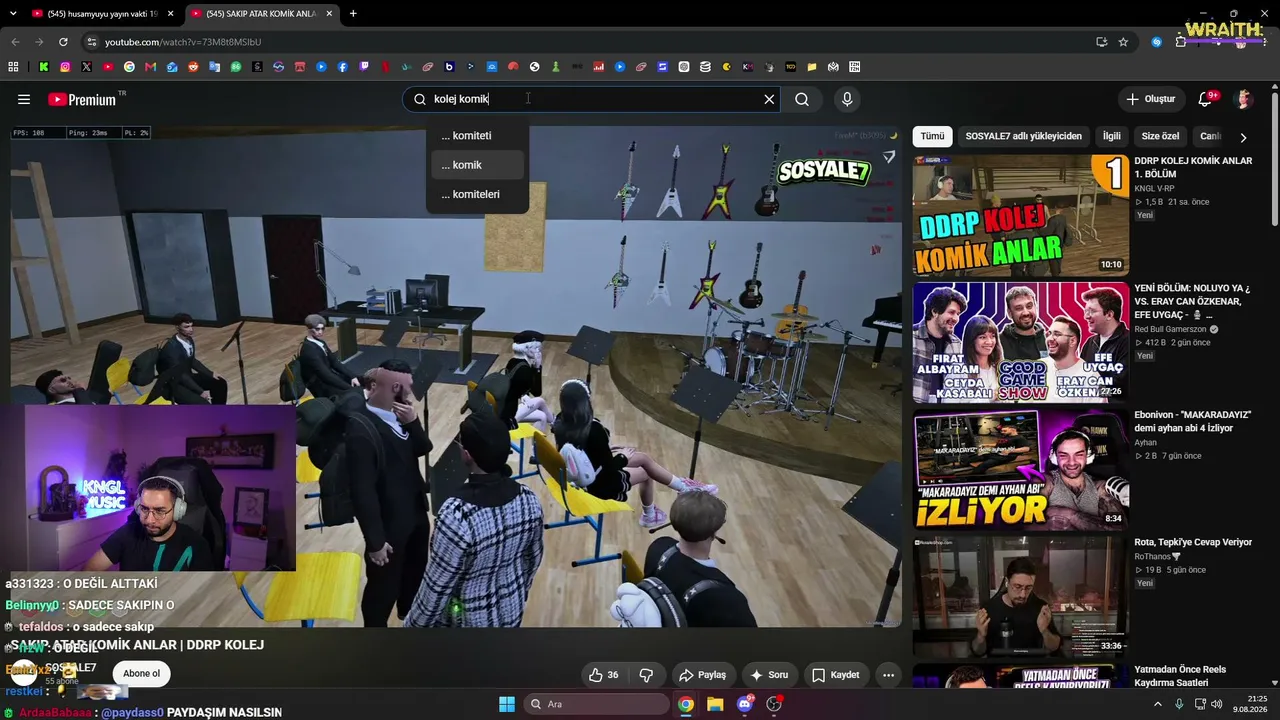
Task: Open YouTube notifications bell
Action: 1205,99
